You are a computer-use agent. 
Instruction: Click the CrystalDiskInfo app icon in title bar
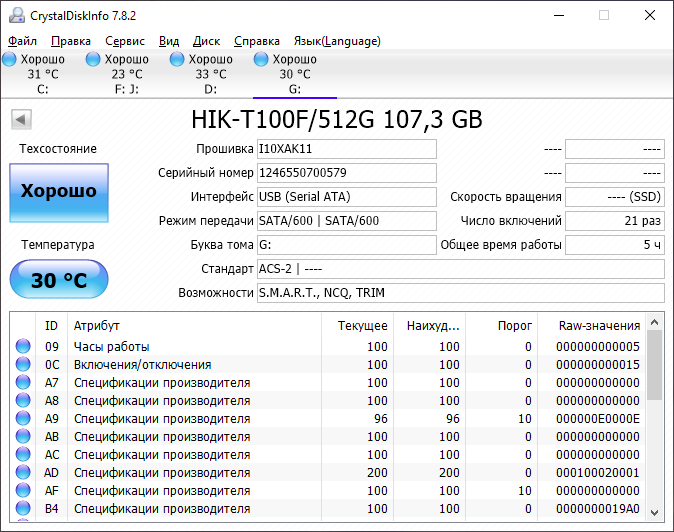[x=17, y=15]
